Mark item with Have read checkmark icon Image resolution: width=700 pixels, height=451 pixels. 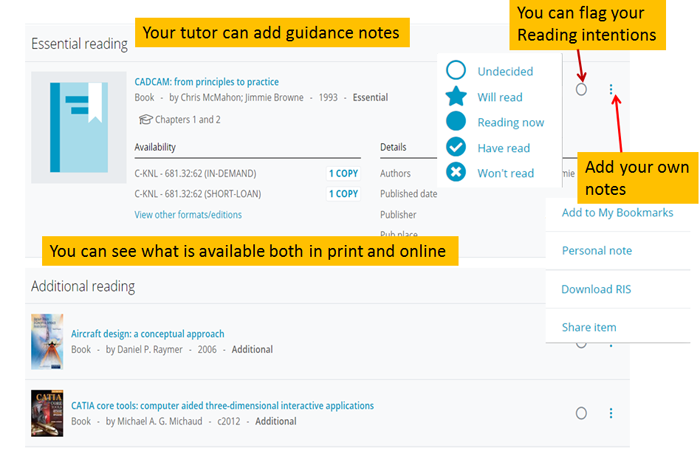click(456, 147)
